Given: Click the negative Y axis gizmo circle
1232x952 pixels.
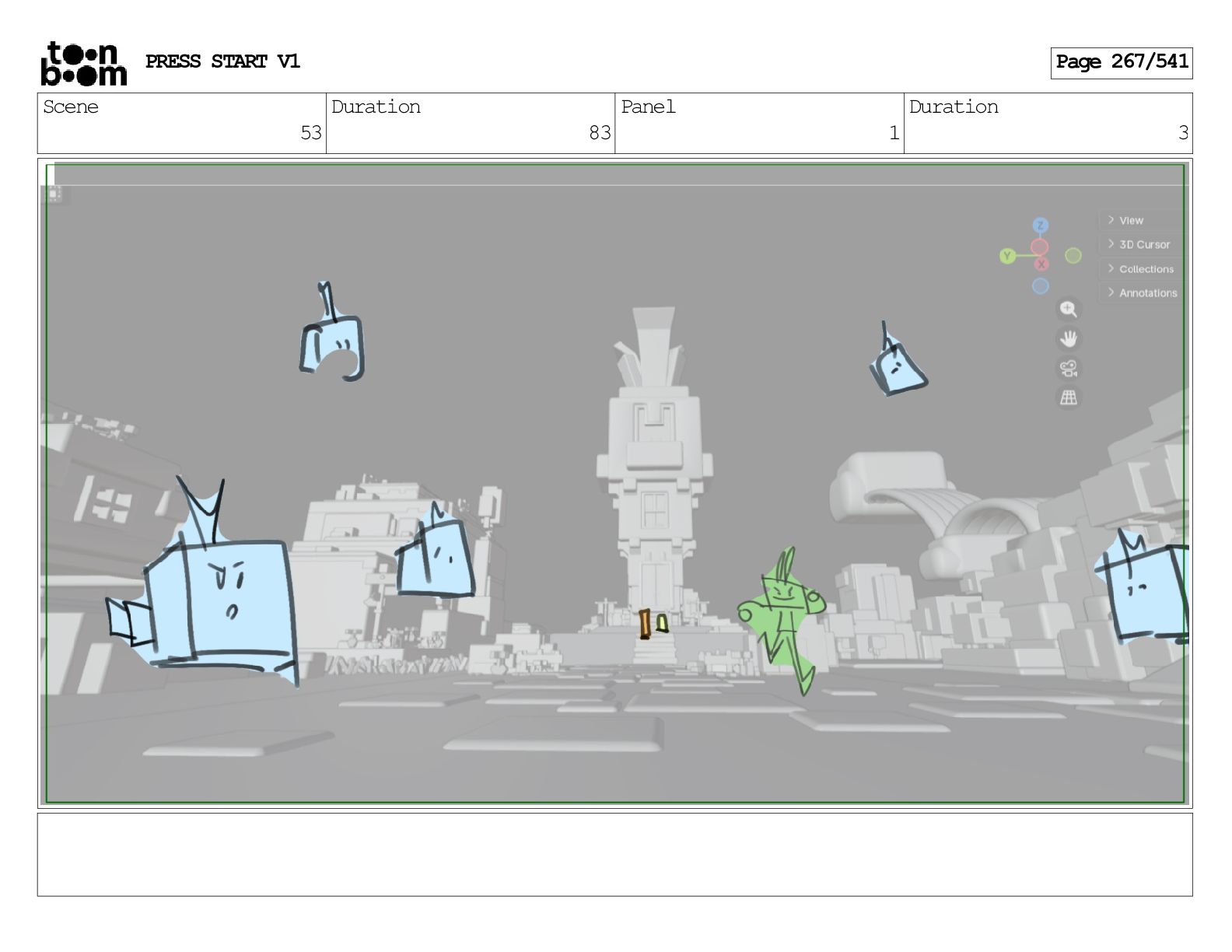Looking at the screenshot, I should tap(1073, 255).
